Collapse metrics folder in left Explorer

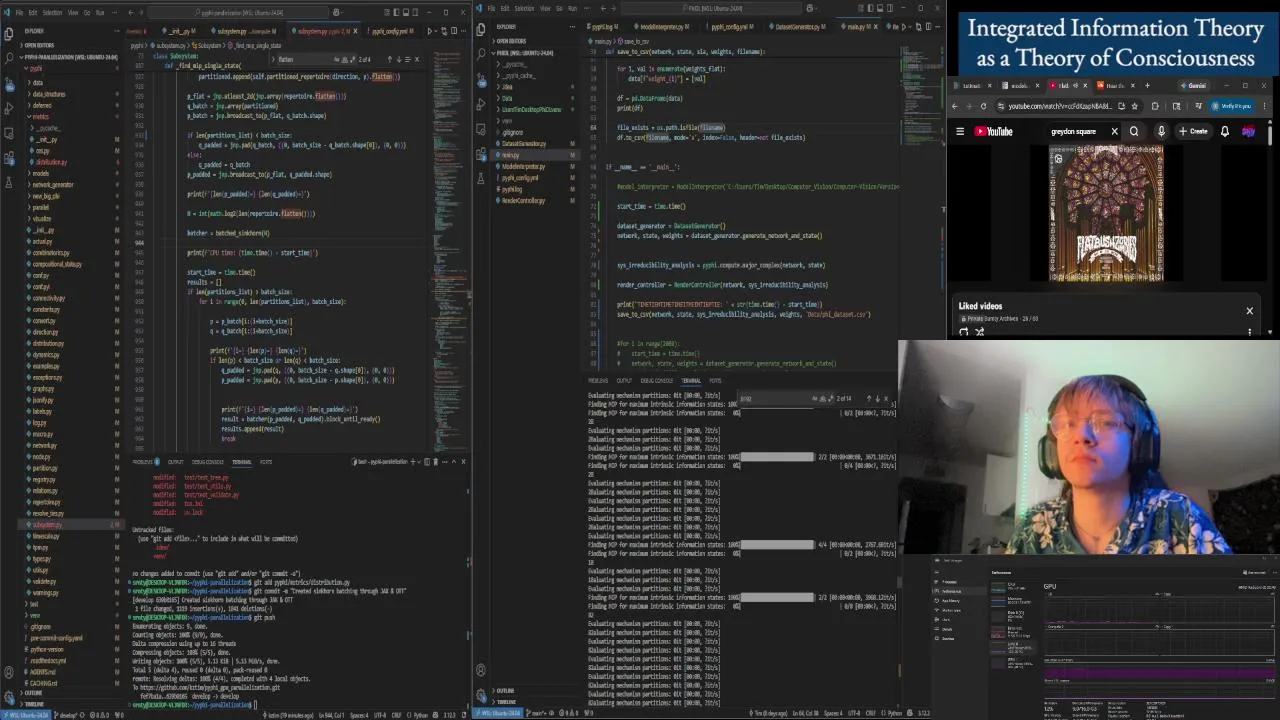coord(40,117)
